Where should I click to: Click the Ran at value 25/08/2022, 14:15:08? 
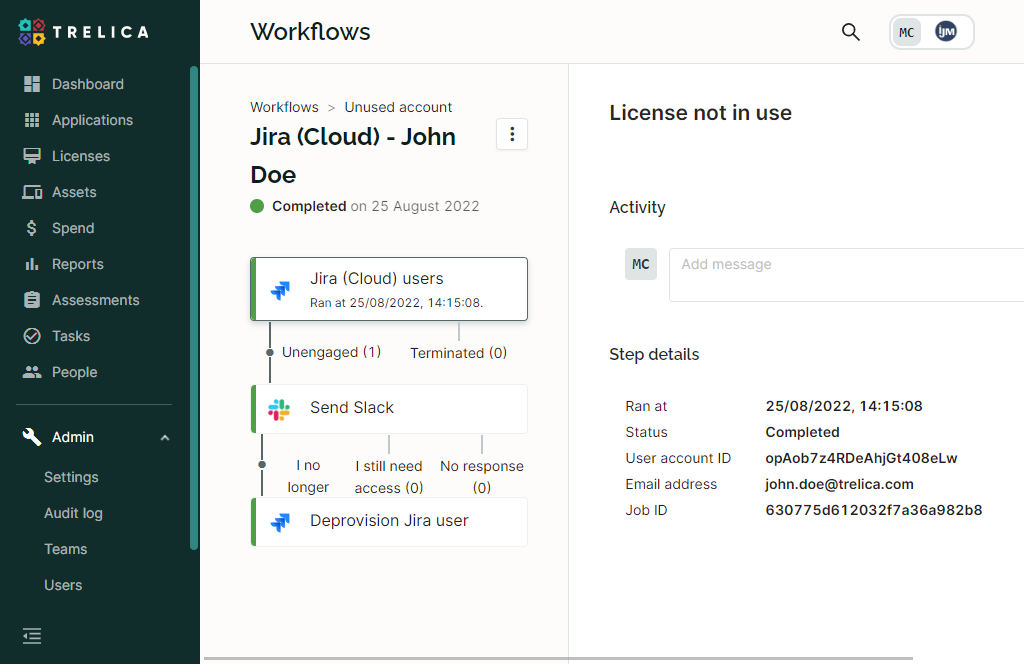coord(844,406)
